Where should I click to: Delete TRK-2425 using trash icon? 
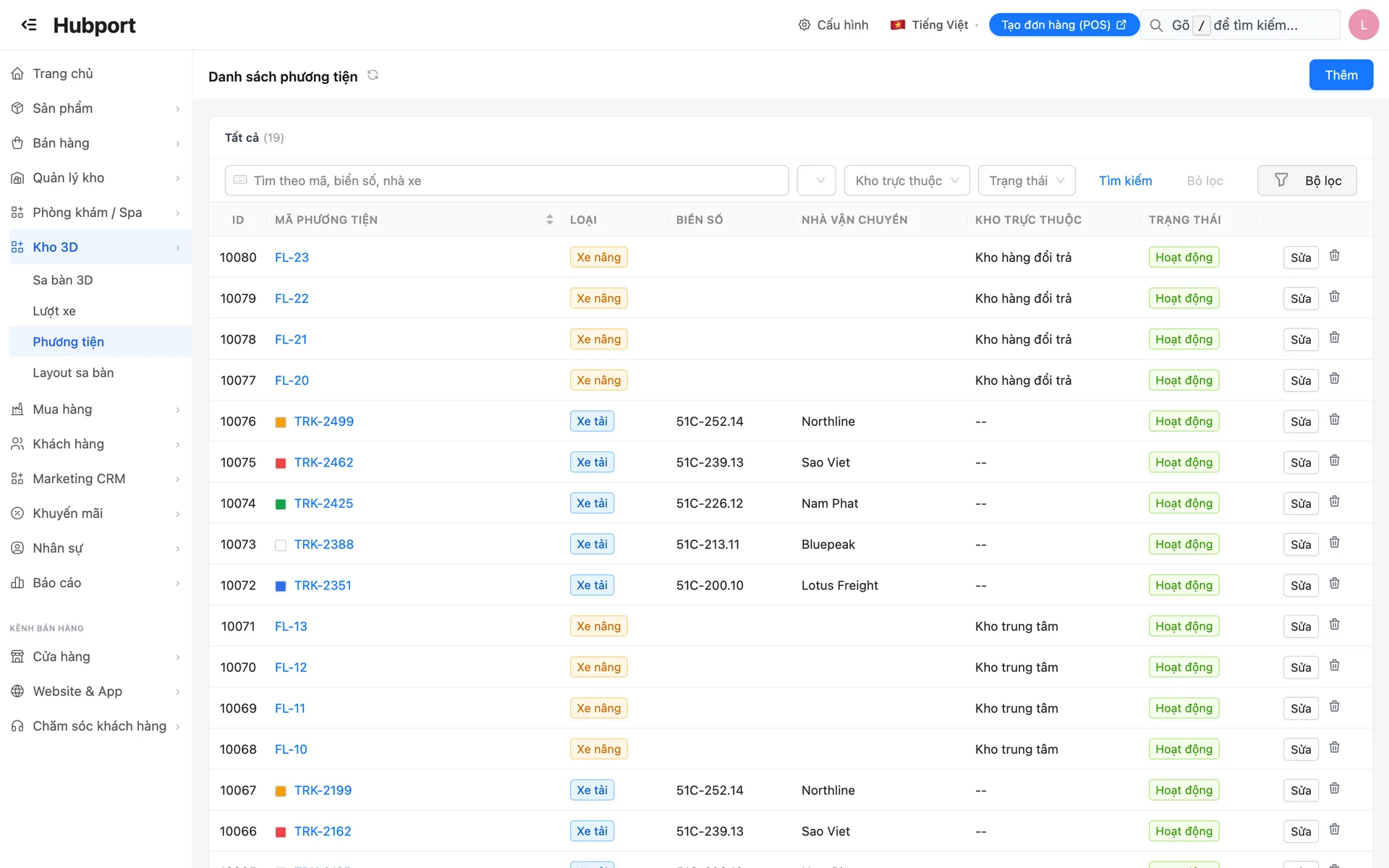[1335, 502]
